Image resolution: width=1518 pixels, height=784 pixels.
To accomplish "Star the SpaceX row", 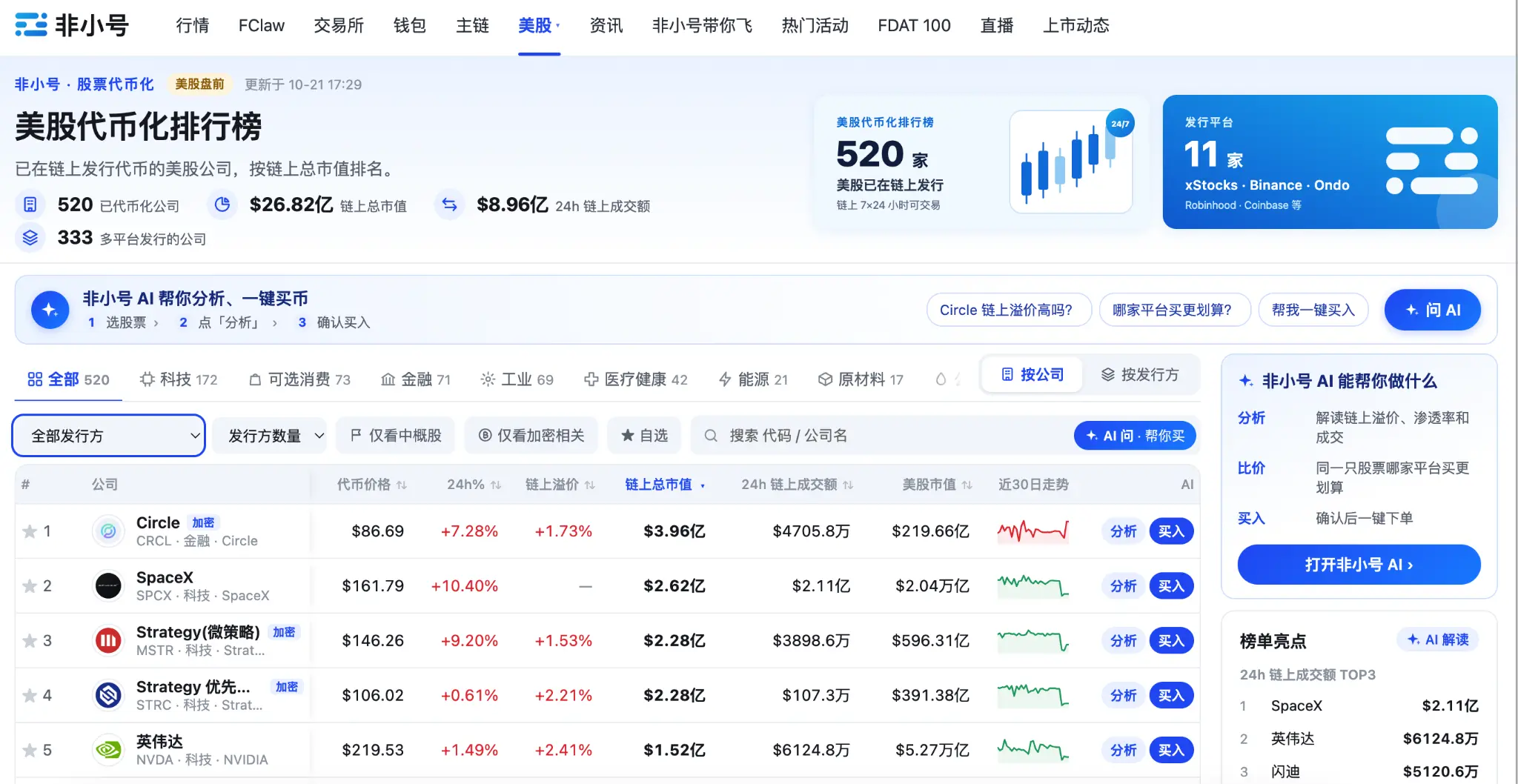I will click(30, 586).
